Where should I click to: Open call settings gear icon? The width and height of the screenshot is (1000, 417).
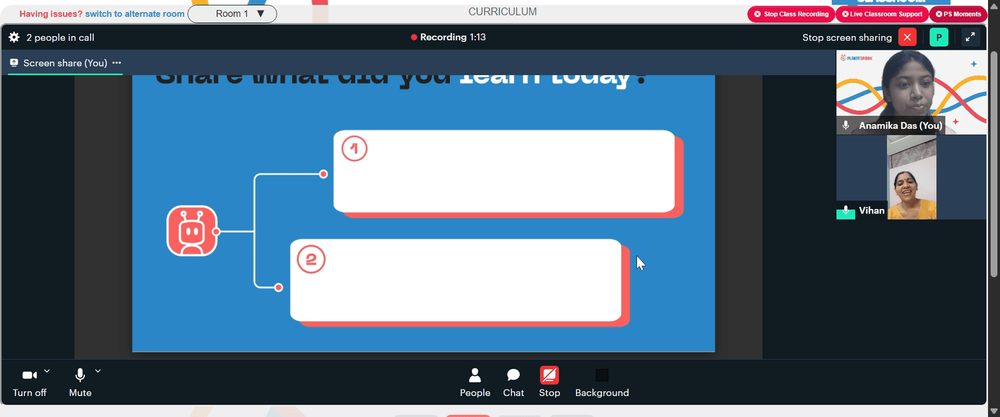[14, 38]
